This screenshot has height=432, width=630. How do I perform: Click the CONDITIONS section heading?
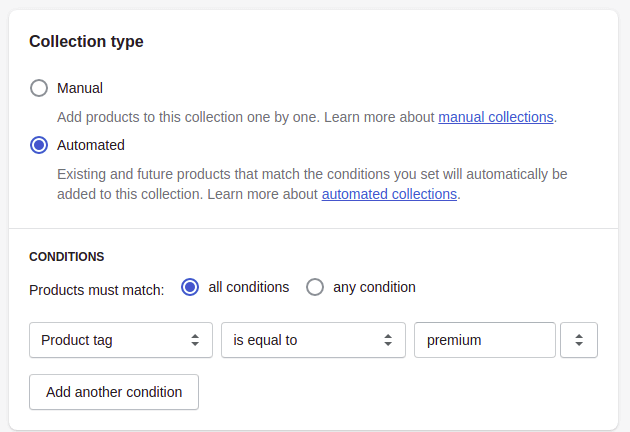click(67, 257)
